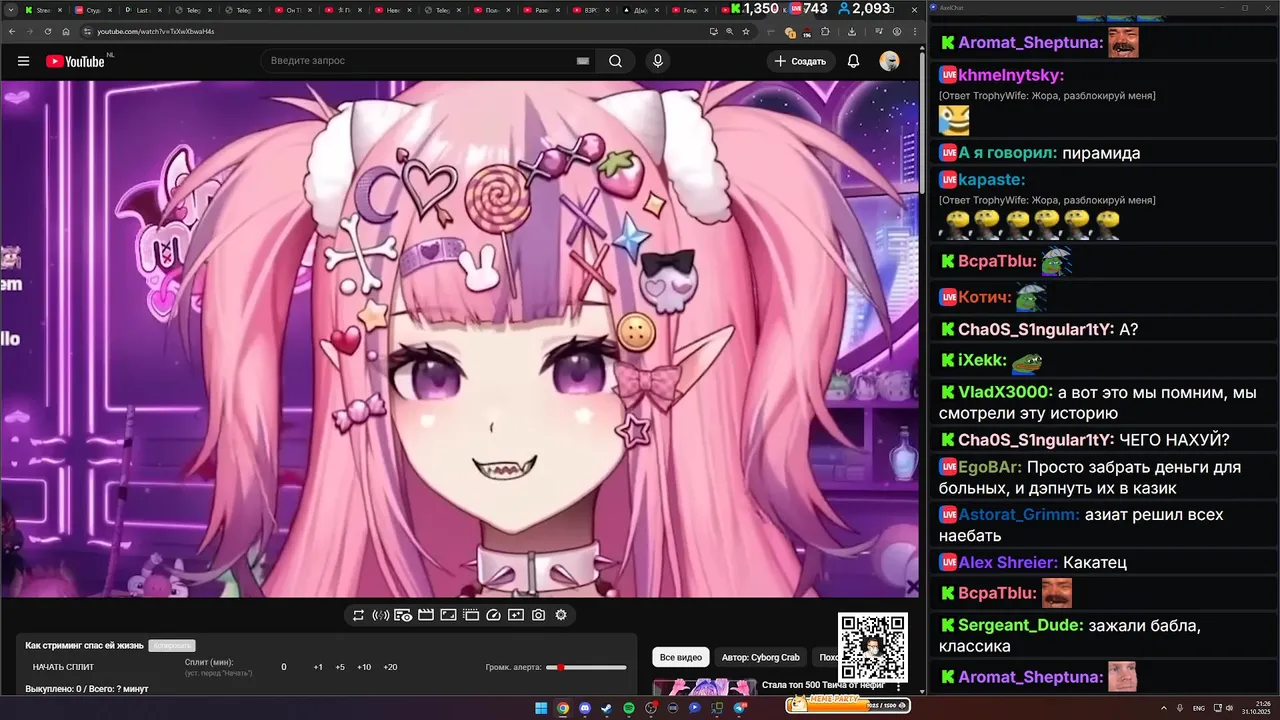1280x720 pixels.
Task: Click the YouTube search magnifier button
Action: pyautogui.click(x=615, y=61)
